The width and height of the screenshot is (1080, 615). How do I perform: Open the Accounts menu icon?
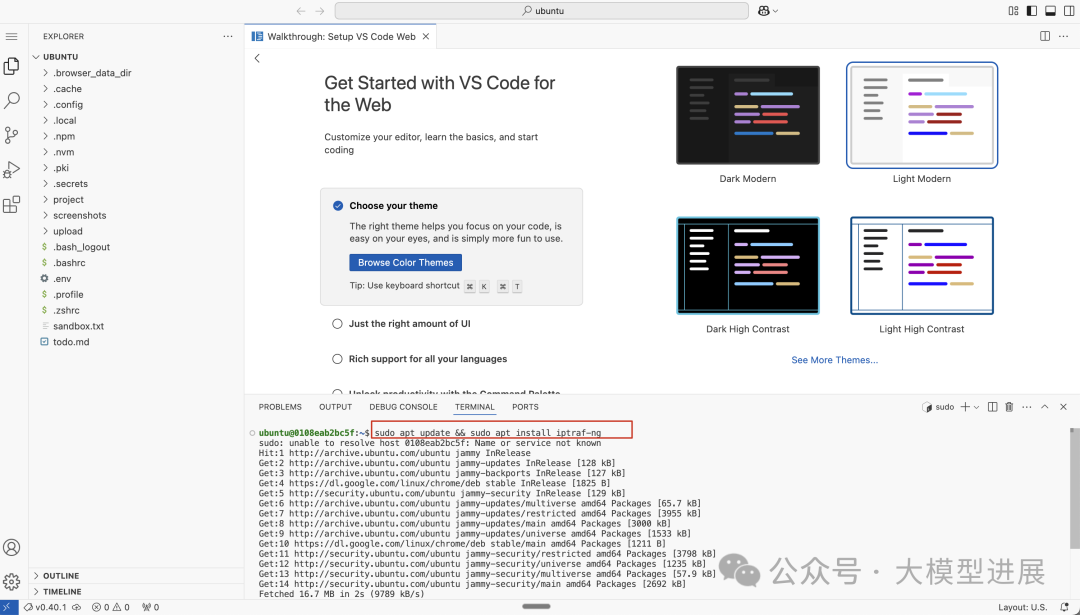12,548
